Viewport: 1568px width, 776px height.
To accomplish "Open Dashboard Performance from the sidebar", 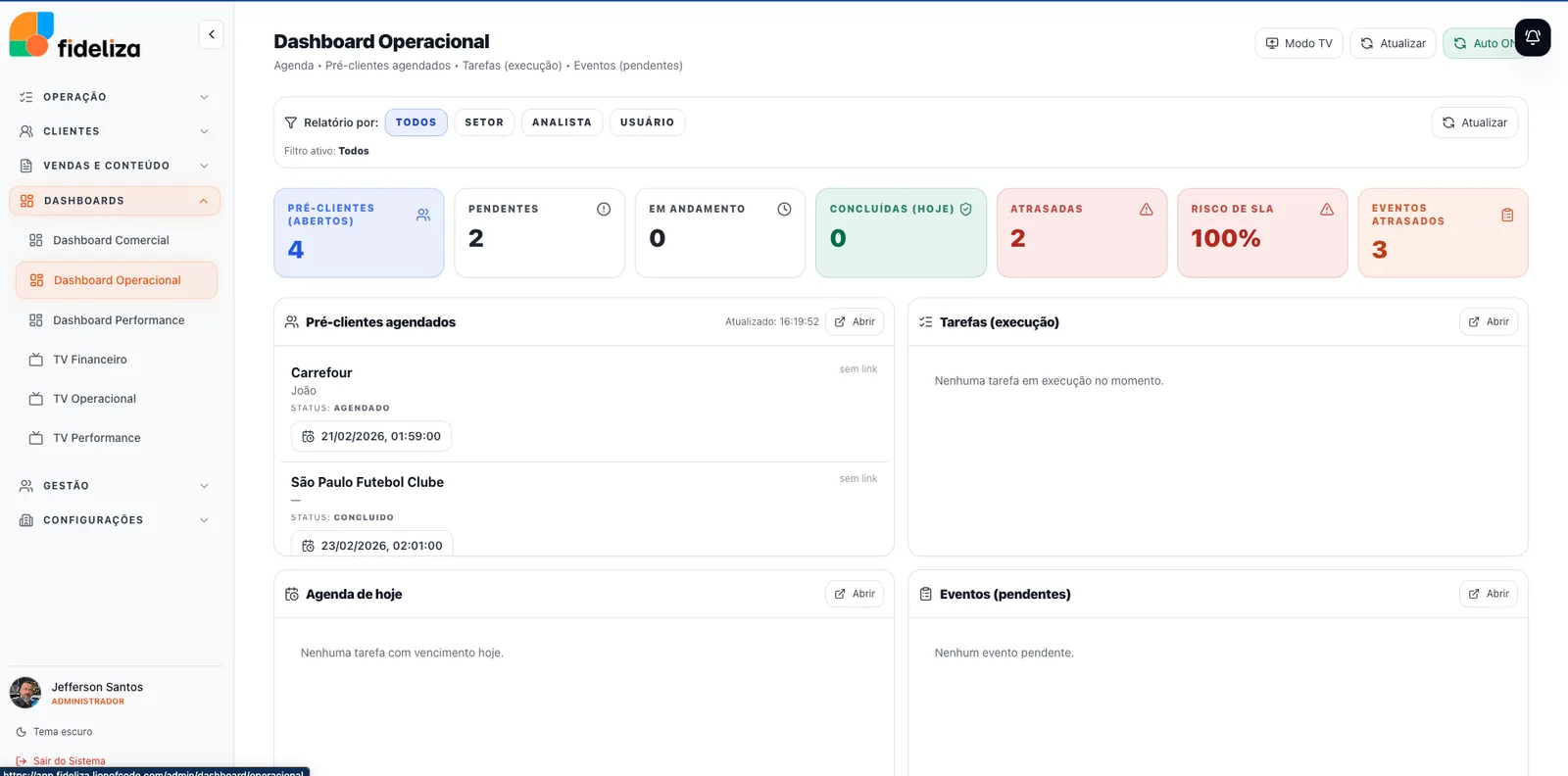I will tap(117, 320).
